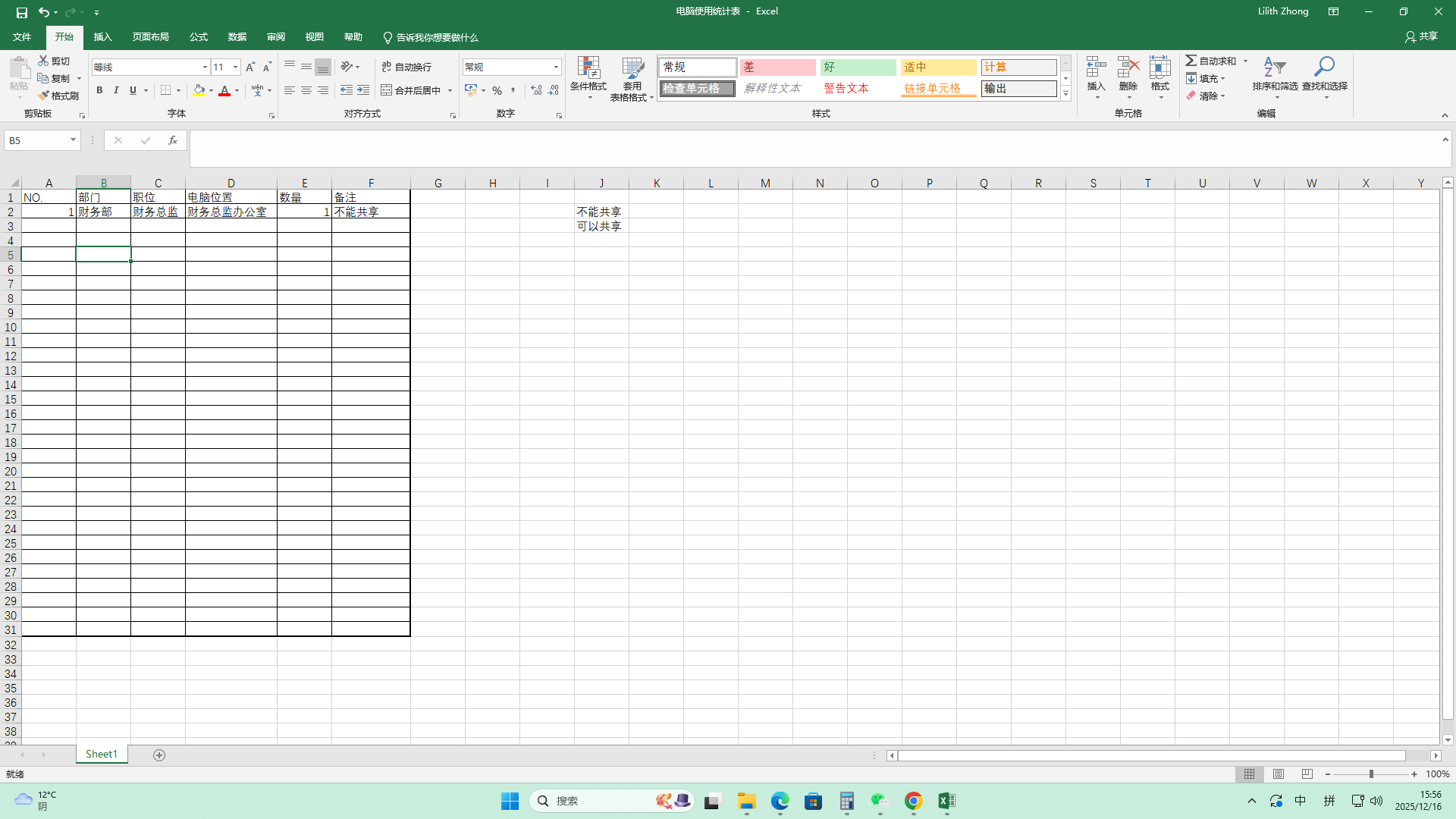This screenshot has height=819, width=1456.
Task: Click the Merge and Center icon
Action: 387,90
